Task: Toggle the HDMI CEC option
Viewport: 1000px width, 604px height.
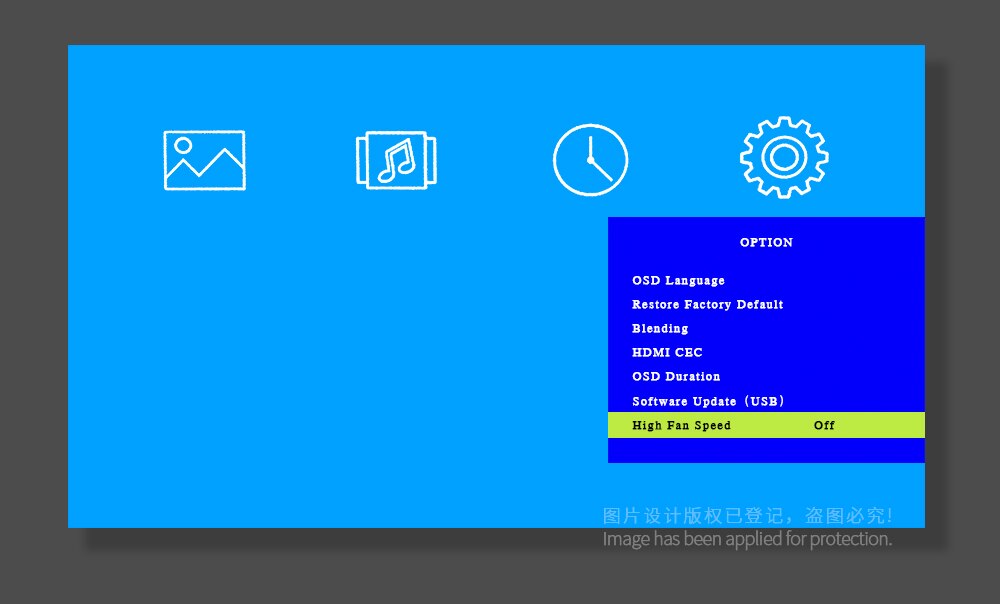Action: [667, 353]
